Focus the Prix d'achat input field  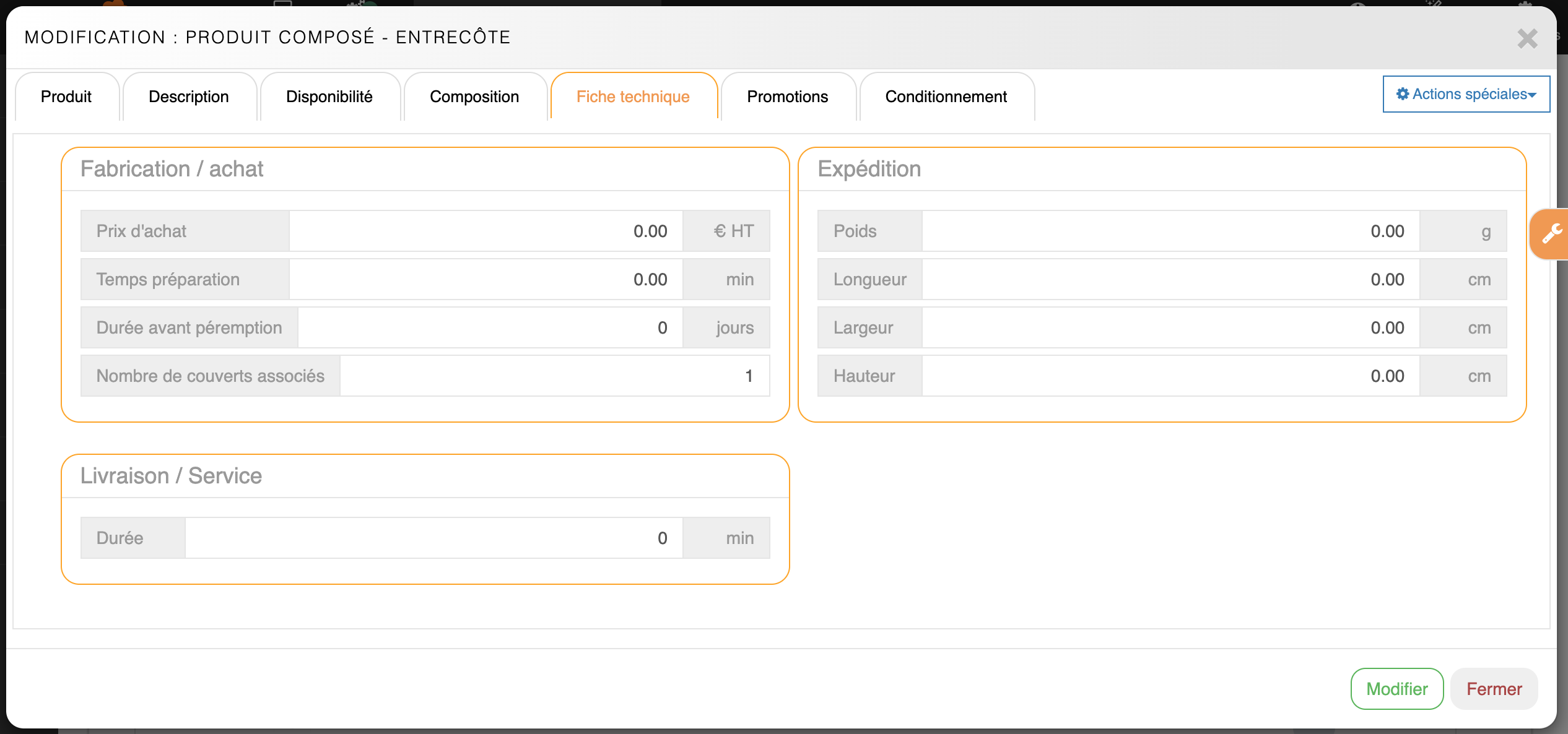[486, 231]
